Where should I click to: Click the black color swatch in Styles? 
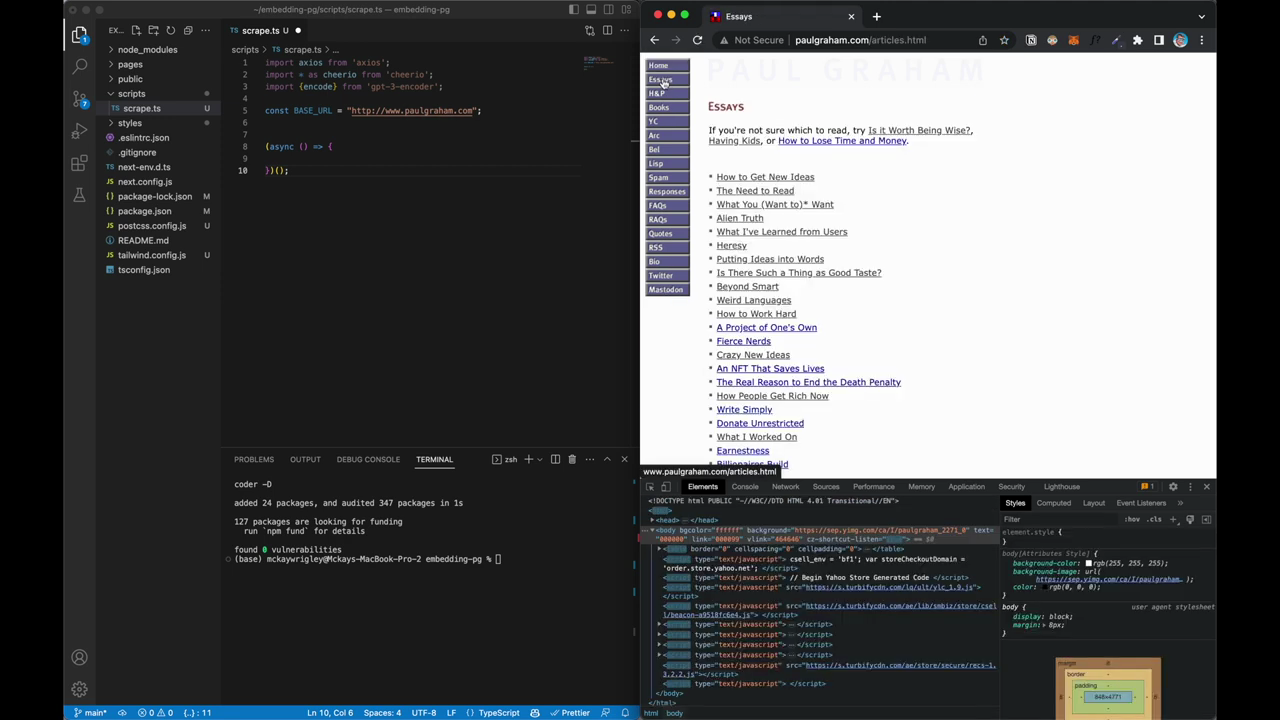[x=1047, y=587]
